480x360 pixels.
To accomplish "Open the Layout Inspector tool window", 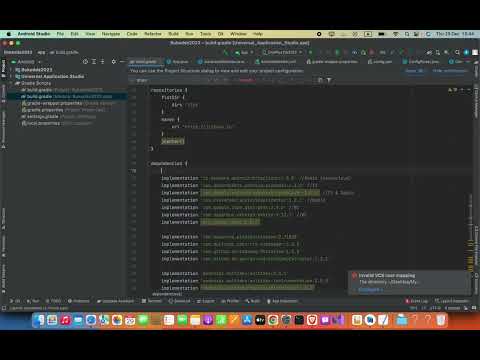I will tap(451, 301).
